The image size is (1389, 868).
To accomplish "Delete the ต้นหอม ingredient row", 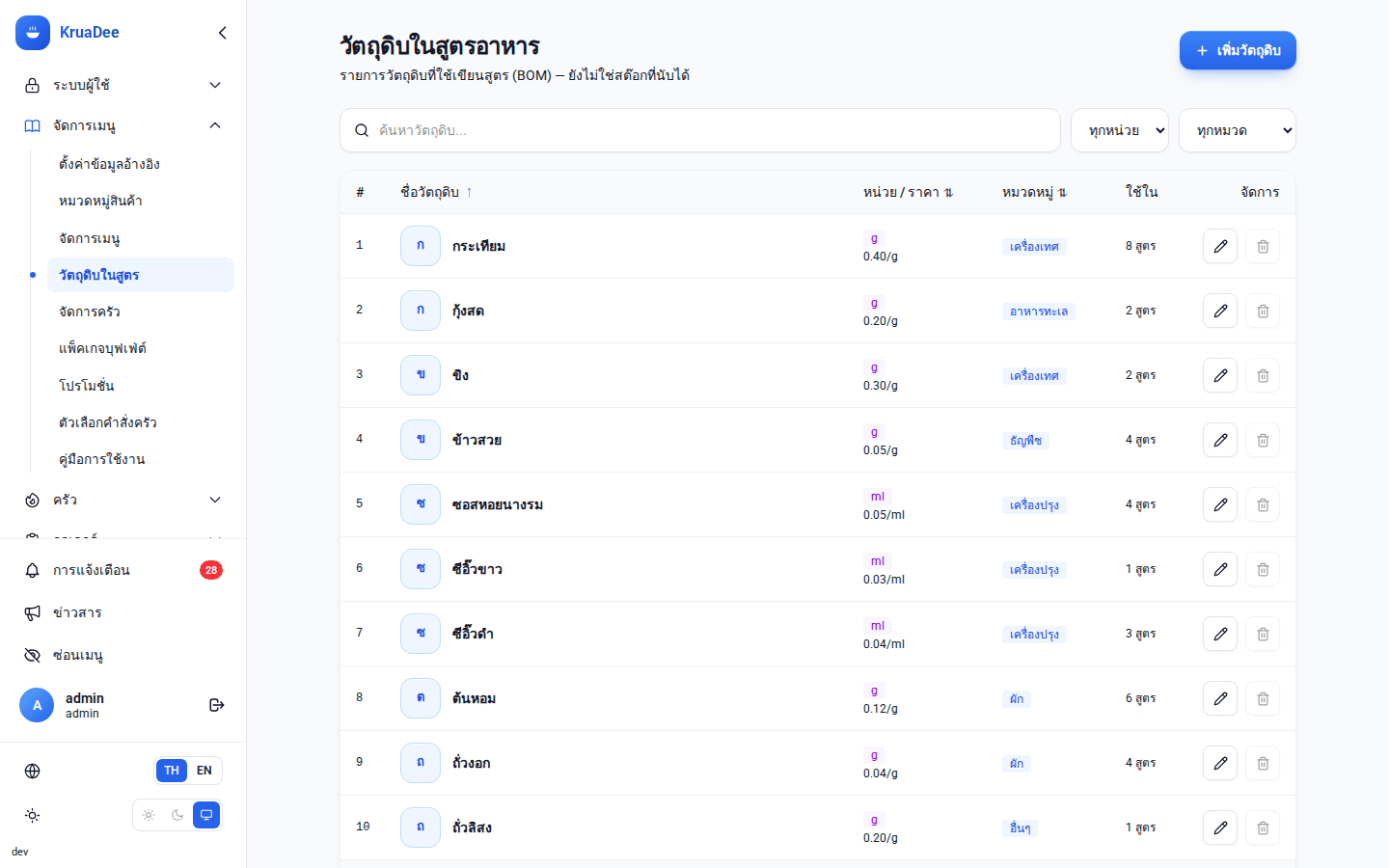I will 1263,698.
